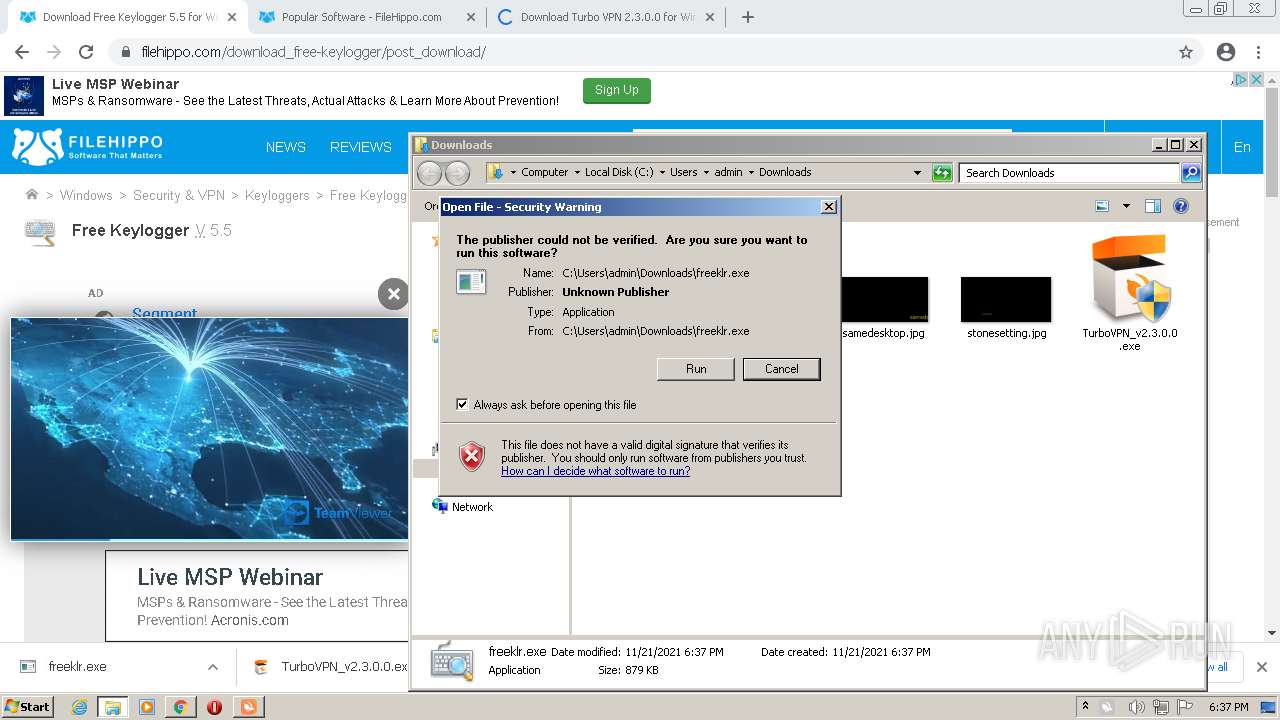Open the NEWS menu on FileHippo
Screen dimensions: 1280x720
click(285, 147)
